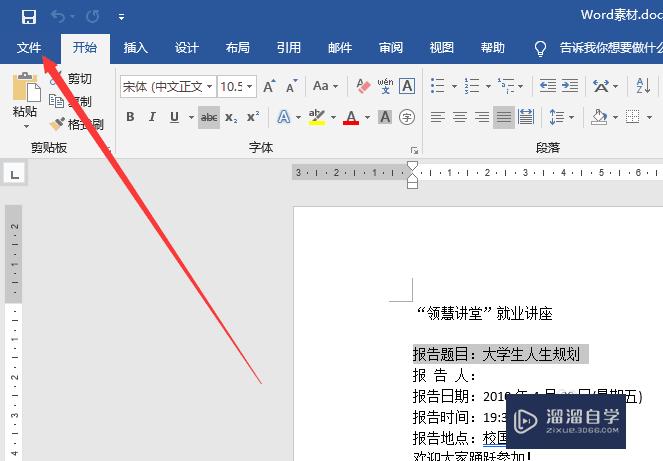Toggle character shading gray A
This screenshot has width=663, height=461.
click(x=385, y=117)
